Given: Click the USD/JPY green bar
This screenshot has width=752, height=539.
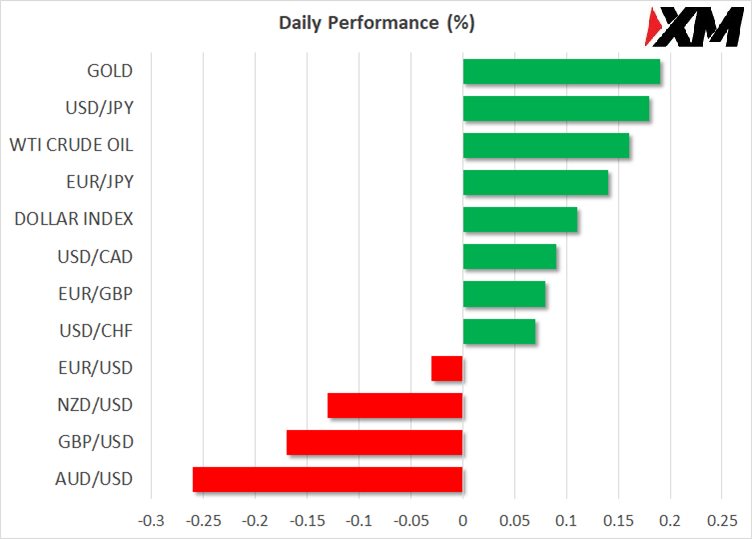Looking at the screenshot, I should tap(556, 109).
